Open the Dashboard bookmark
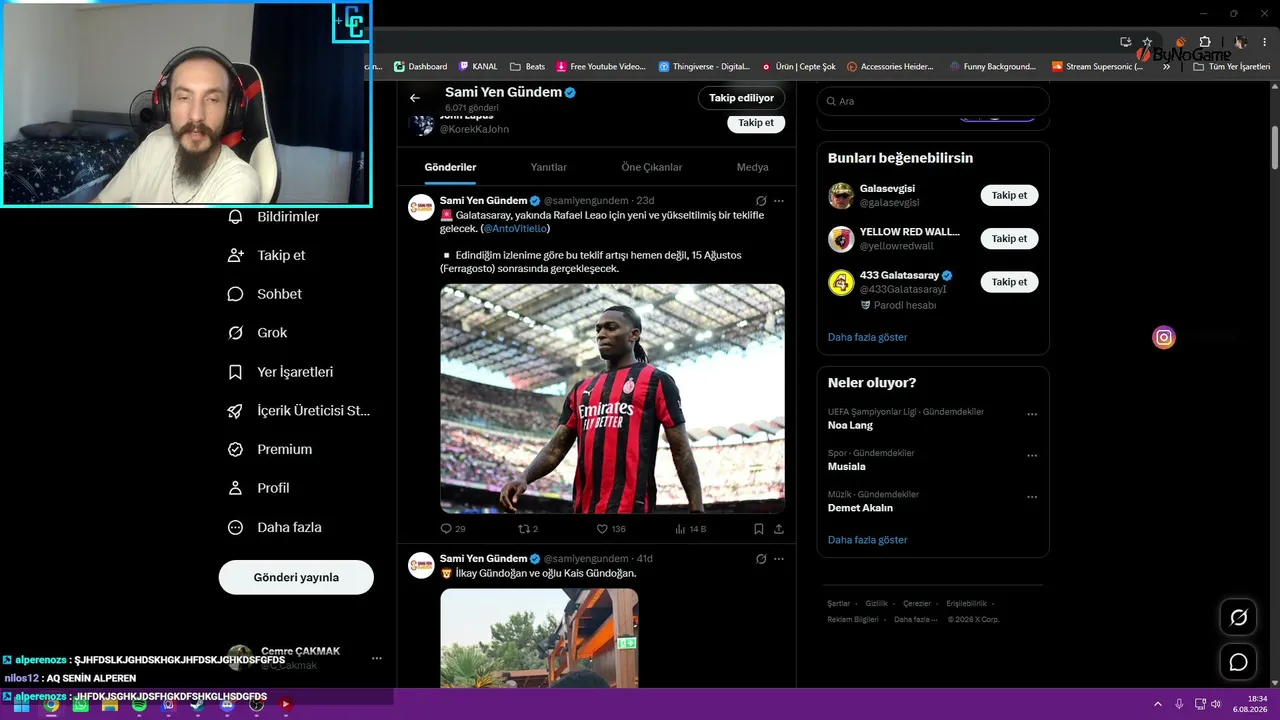1280x720 pixels. 421,67
